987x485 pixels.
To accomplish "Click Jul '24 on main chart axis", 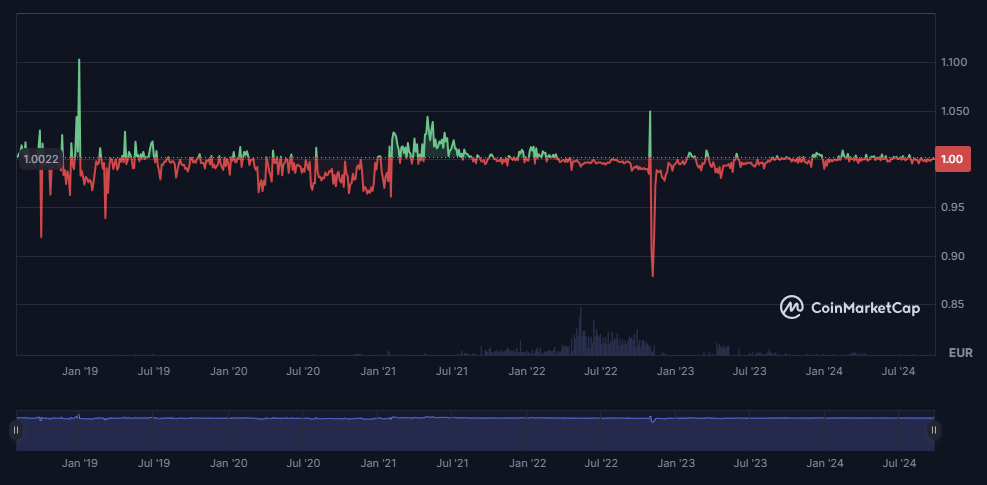I will pyautogui.click(x=897, y=372).
